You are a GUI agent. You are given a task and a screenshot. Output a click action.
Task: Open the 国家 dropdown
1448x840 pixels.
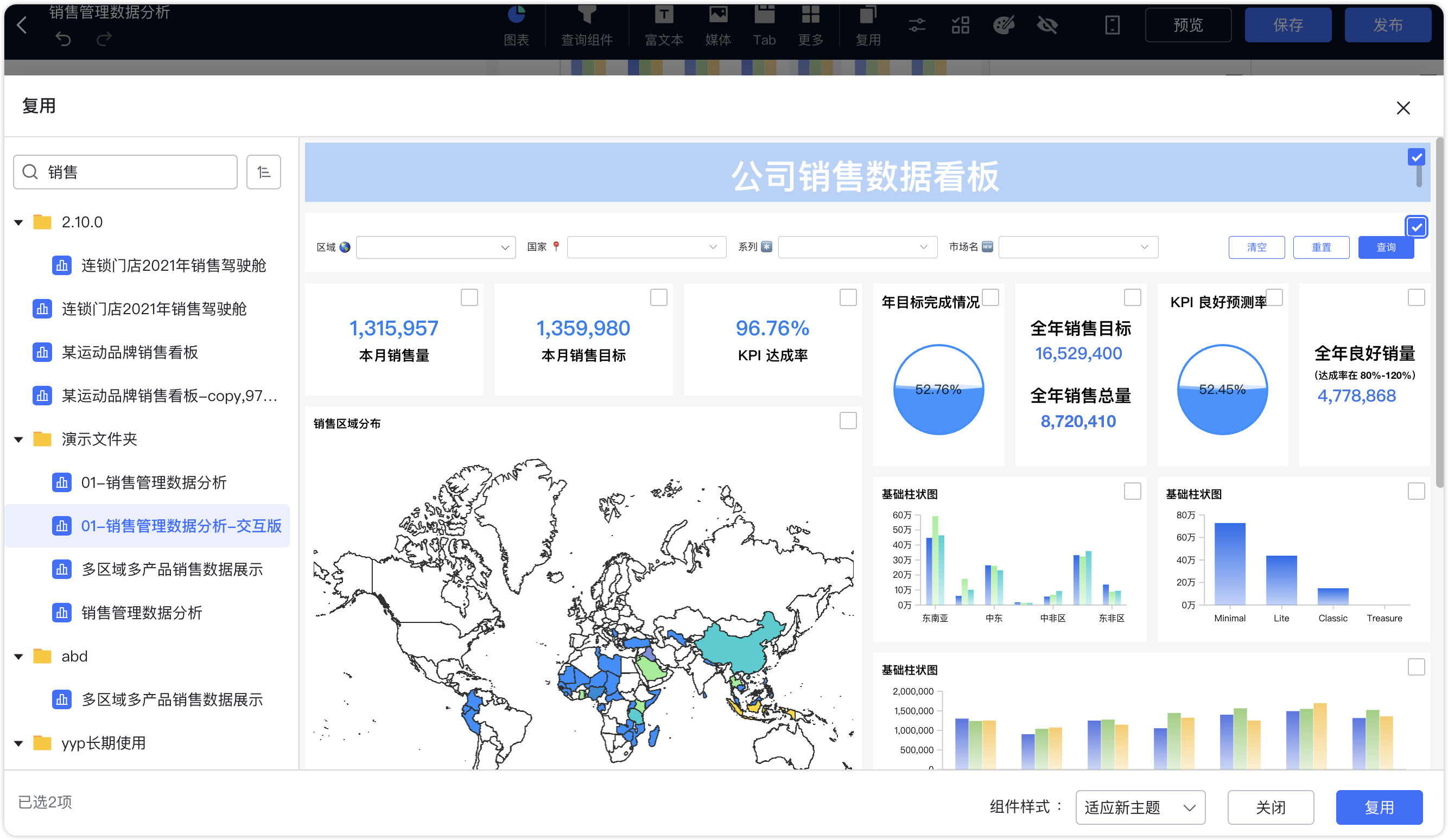coord(646,247)
